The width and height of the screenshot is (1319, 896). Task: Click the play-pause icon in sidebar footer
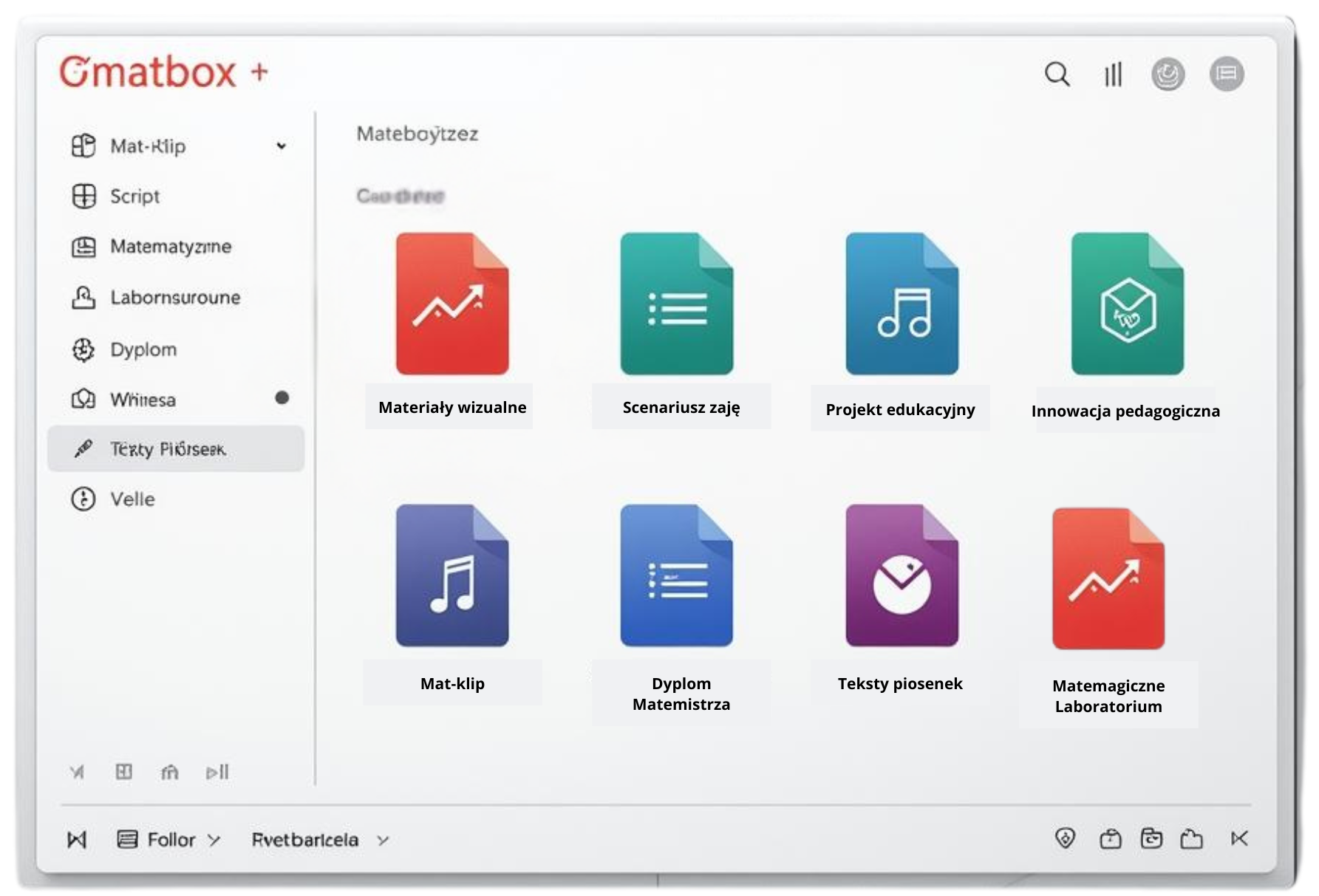point(217,773)
